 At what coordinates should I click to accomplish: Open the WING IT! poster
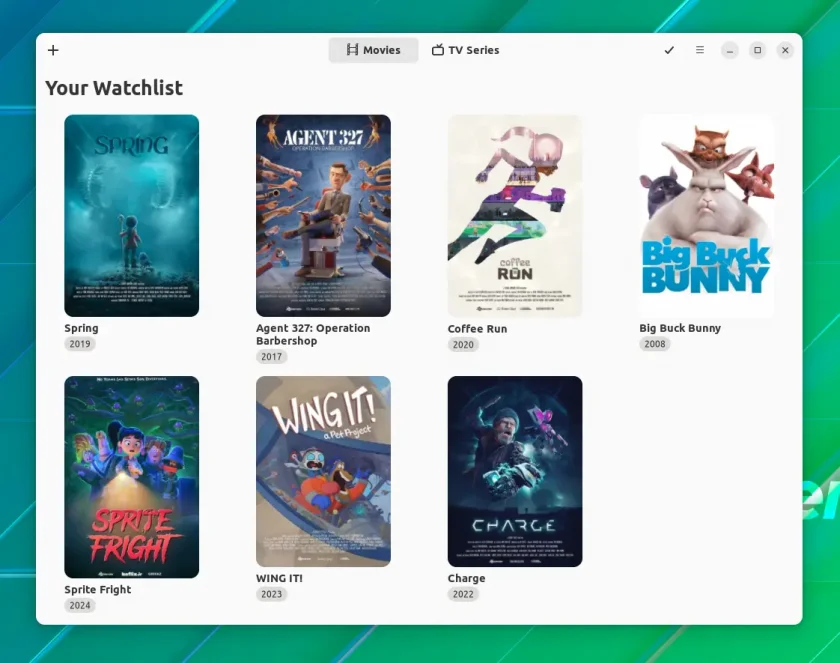pos(324,471)
